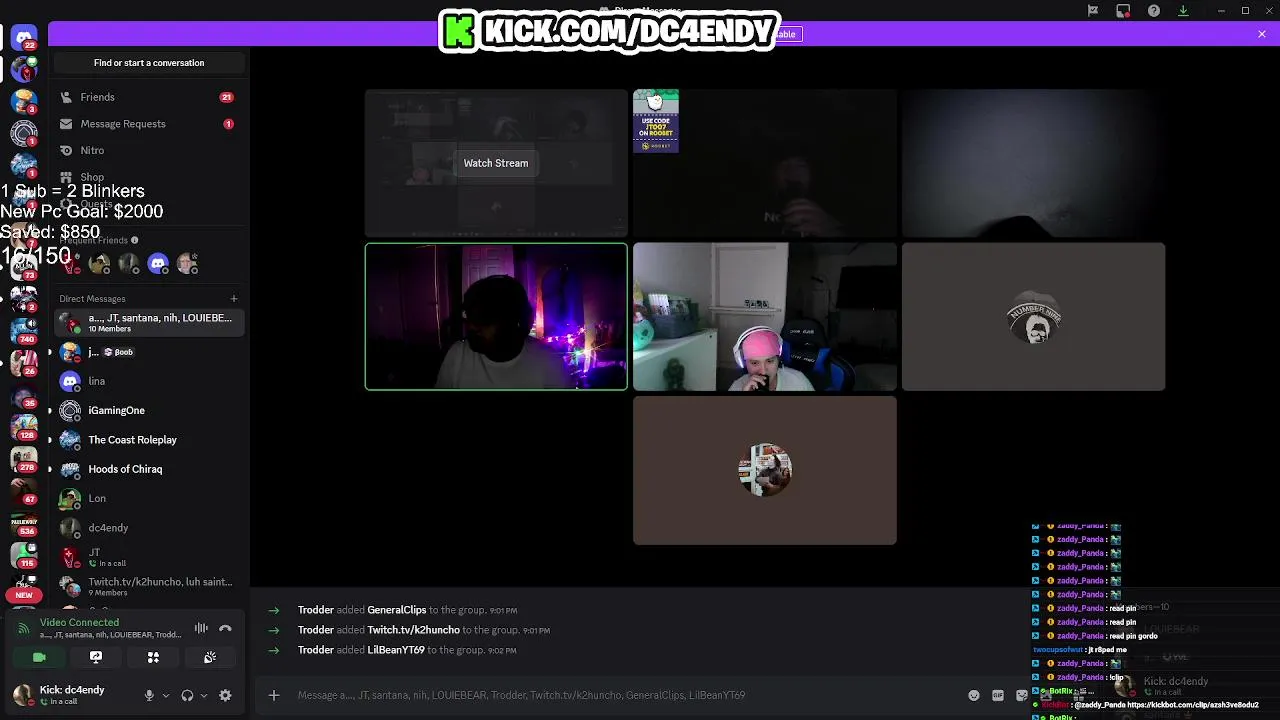The width and height of the screenshot is (1280, 720).
Task: Open The Coast Roleplay conversation
Action: (x=148, y=440)
